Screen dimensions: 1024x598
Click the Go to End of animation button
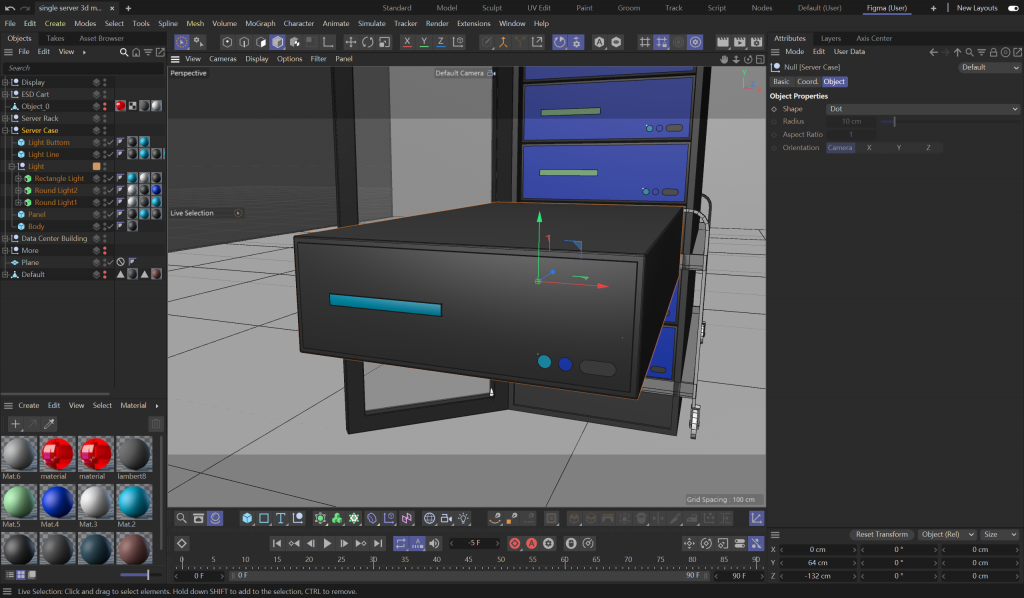point(376,543)
